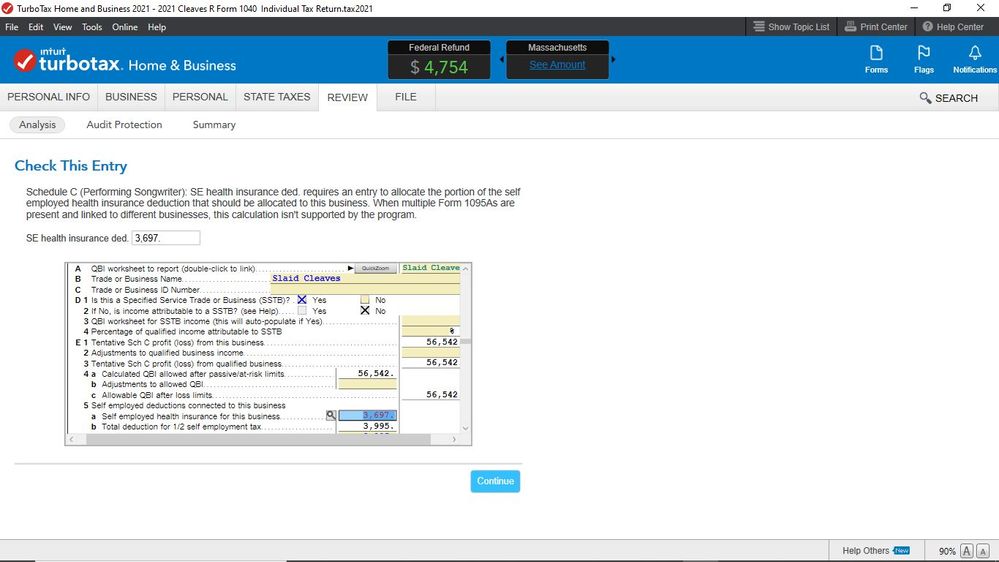The width and height of the screenshot is (999, 562).
Task: Open the Notifications bell
Action: (x=974, y=59)
